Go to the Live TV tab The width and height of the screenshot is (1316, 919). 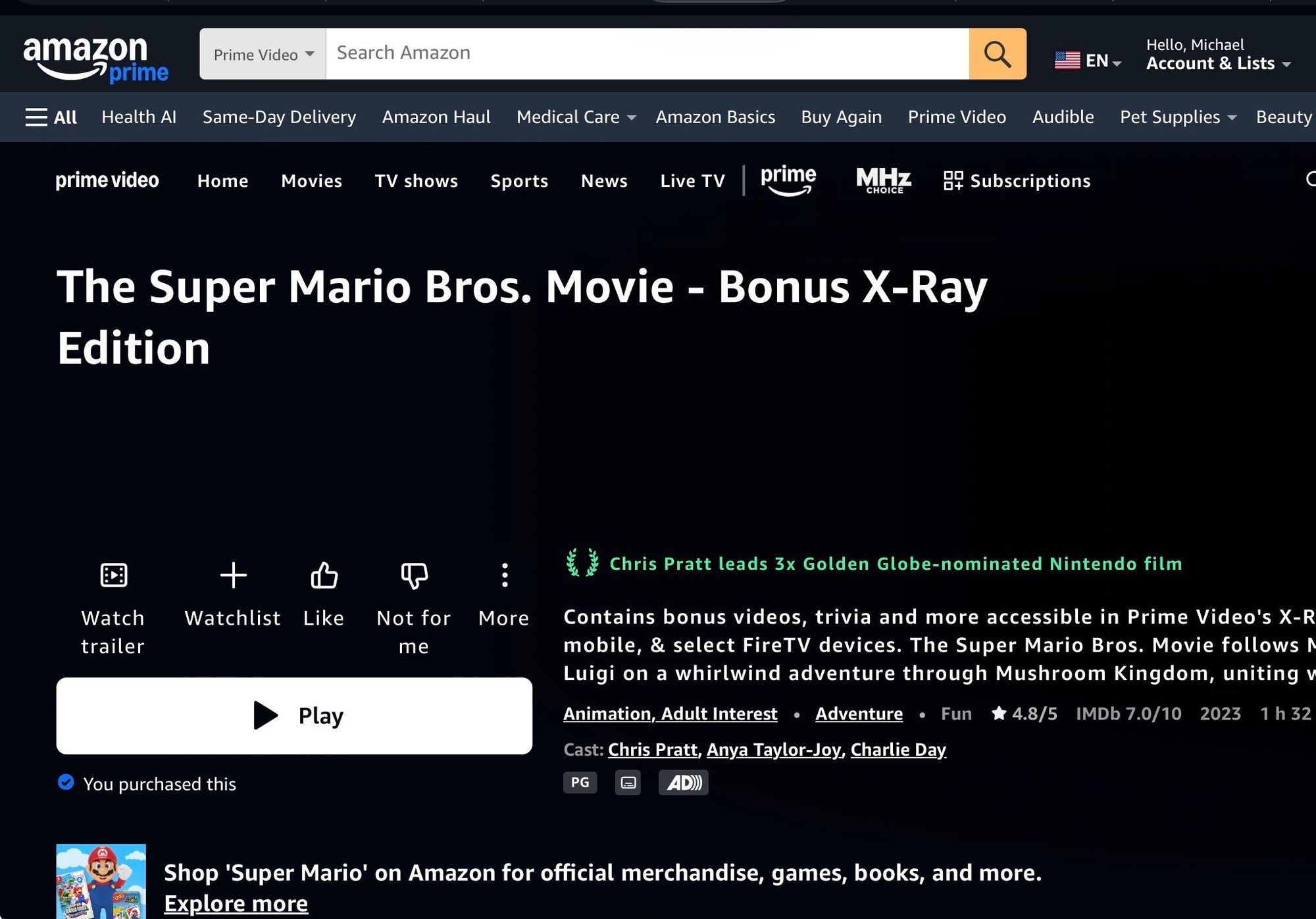(692, 181)
